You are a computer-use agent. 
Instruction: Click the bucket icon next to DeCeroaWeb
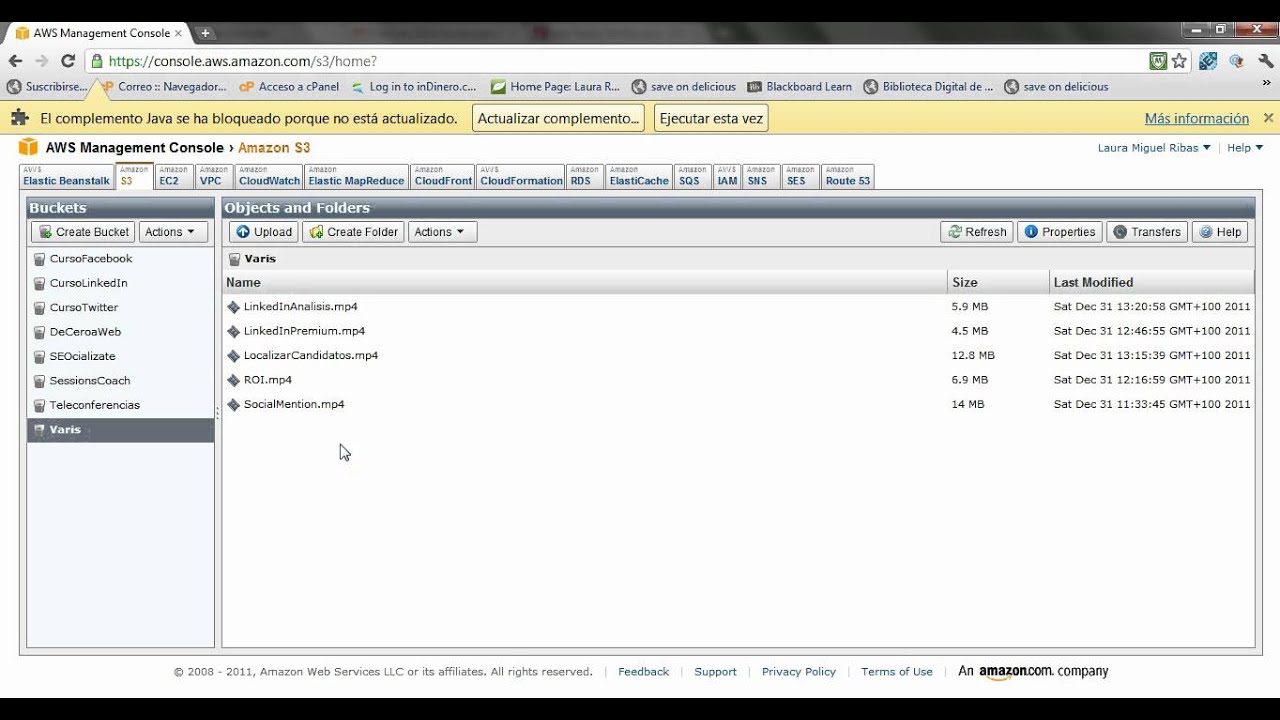point(40,332)
